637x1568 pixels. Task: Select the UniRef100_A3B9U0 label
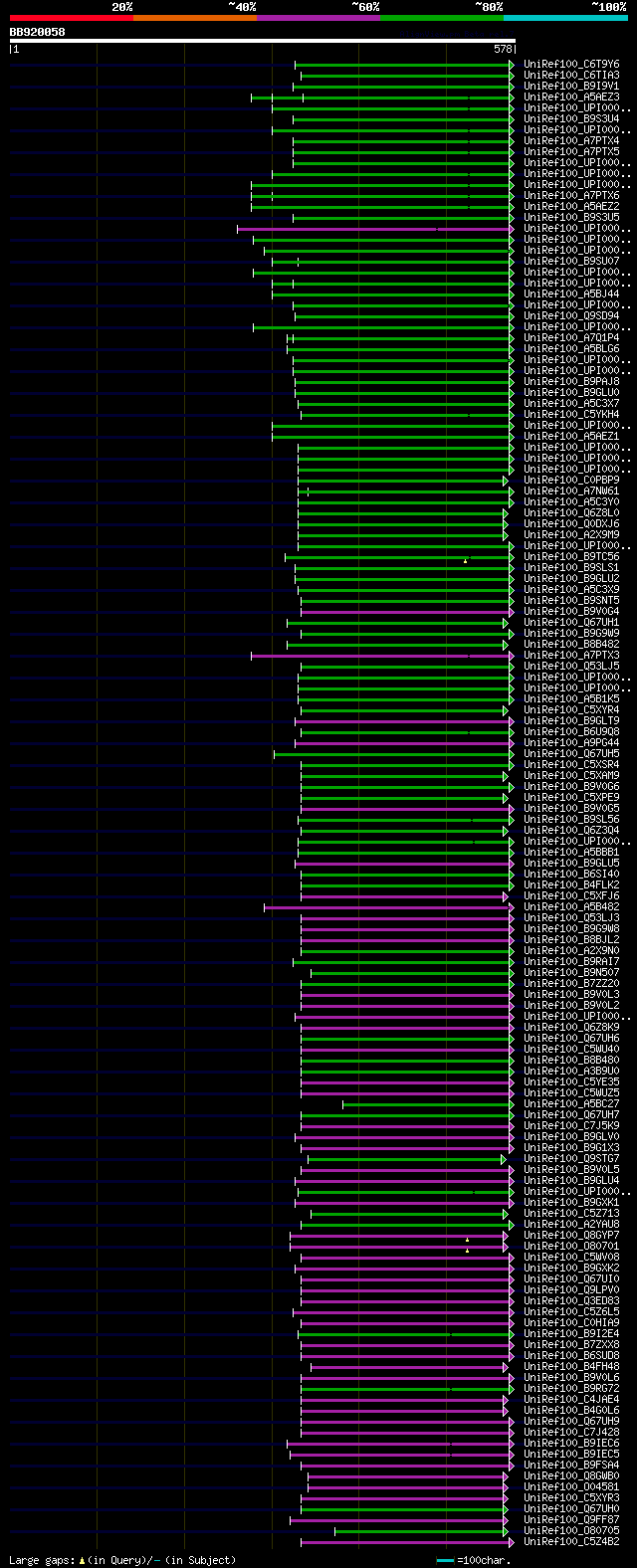click(572, 1072)
